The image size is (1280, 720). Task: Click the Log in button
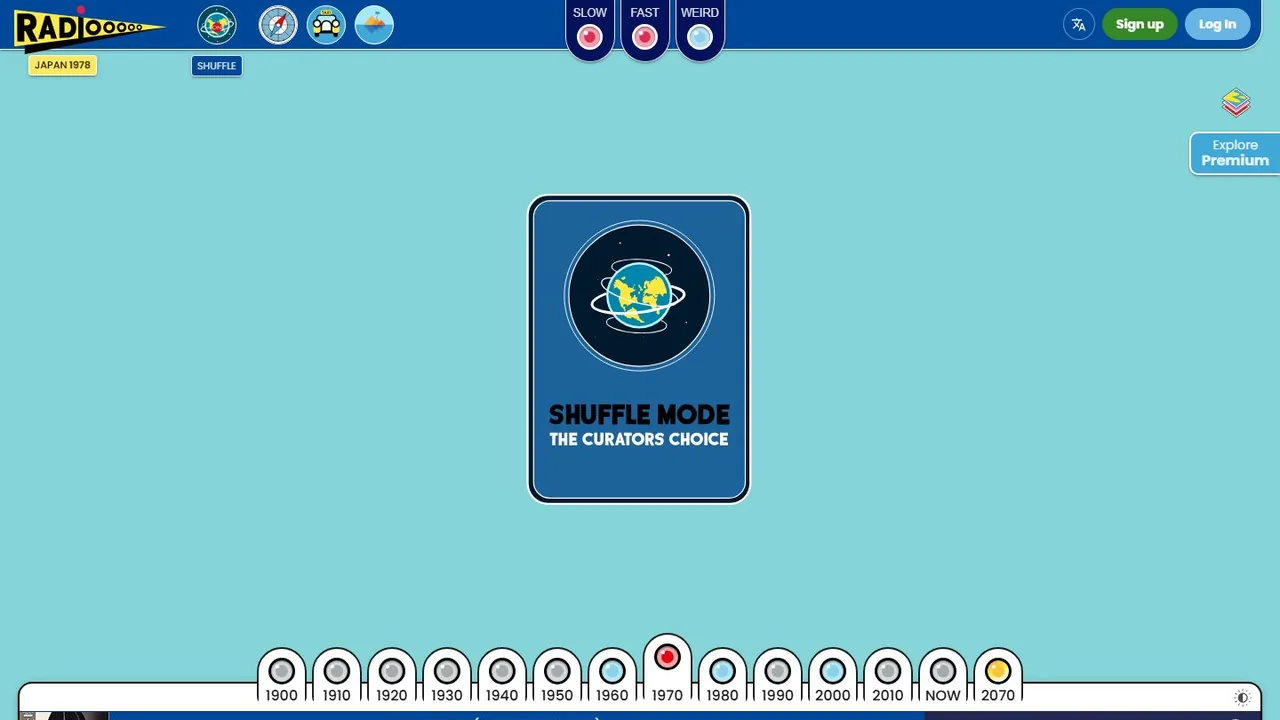coord(1217,25)
